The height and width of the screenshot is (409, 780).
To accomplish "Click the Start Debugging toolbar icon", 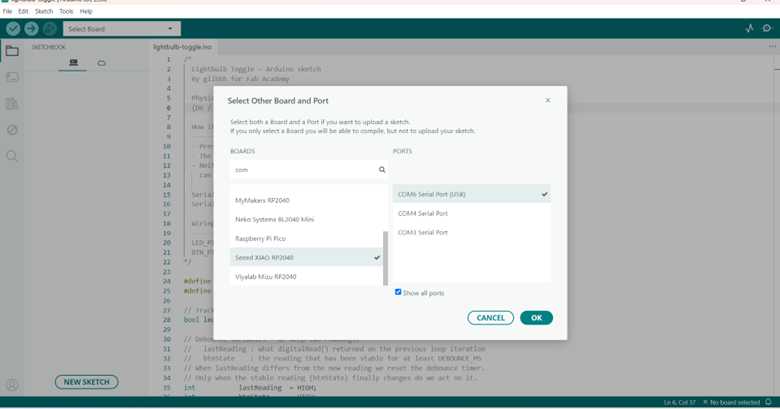I will pos(49,29).
